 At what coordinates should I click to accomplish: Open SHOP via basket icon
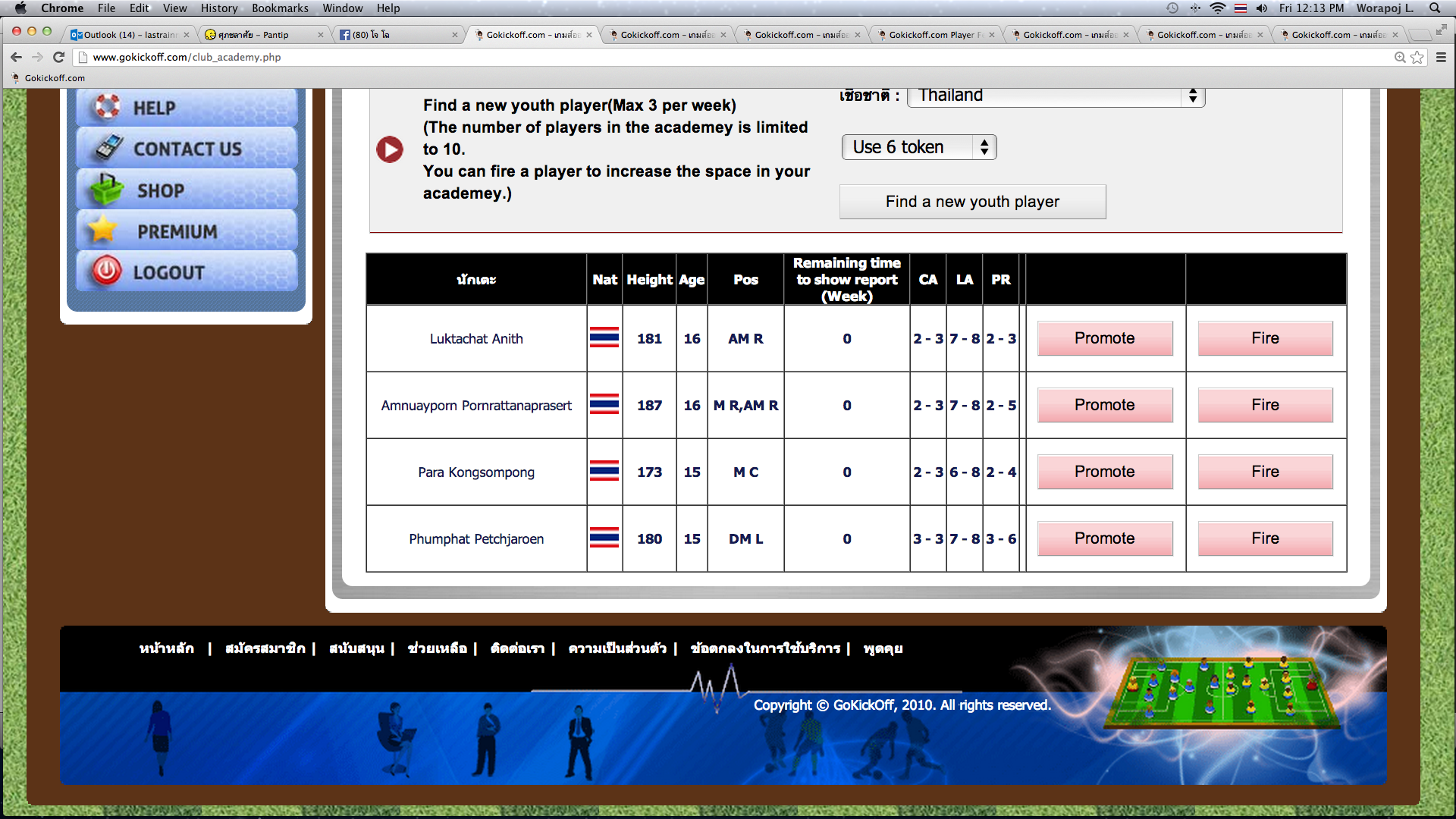[106, 190]
